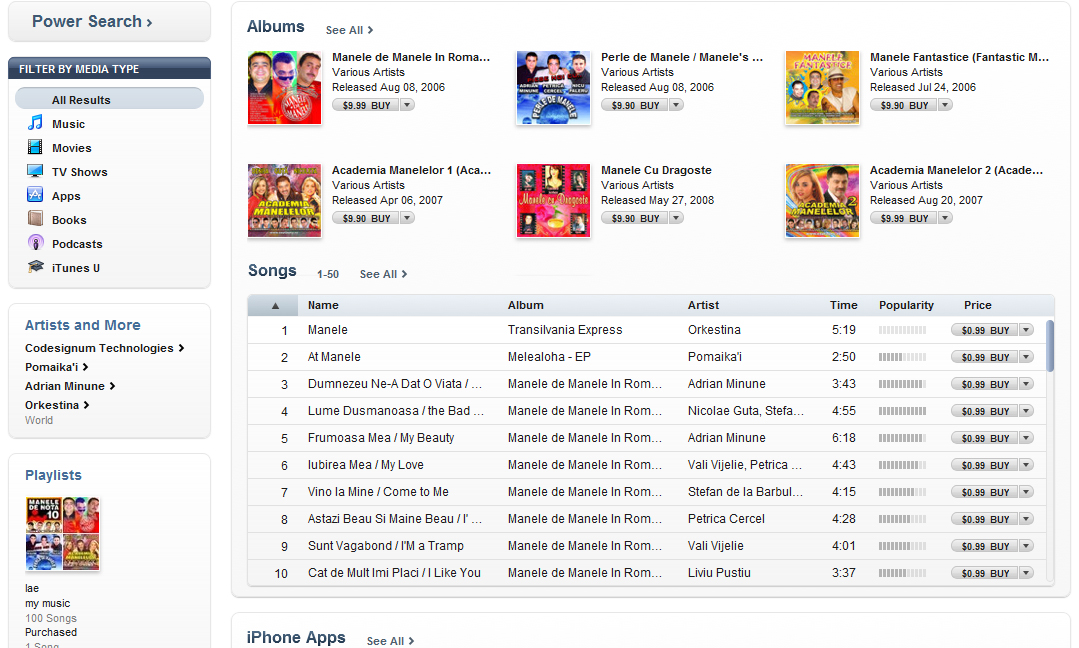Open buy dropdown arrow for Manele song
Viewport: 1079px width, 648px height.
pos(1027,330)
